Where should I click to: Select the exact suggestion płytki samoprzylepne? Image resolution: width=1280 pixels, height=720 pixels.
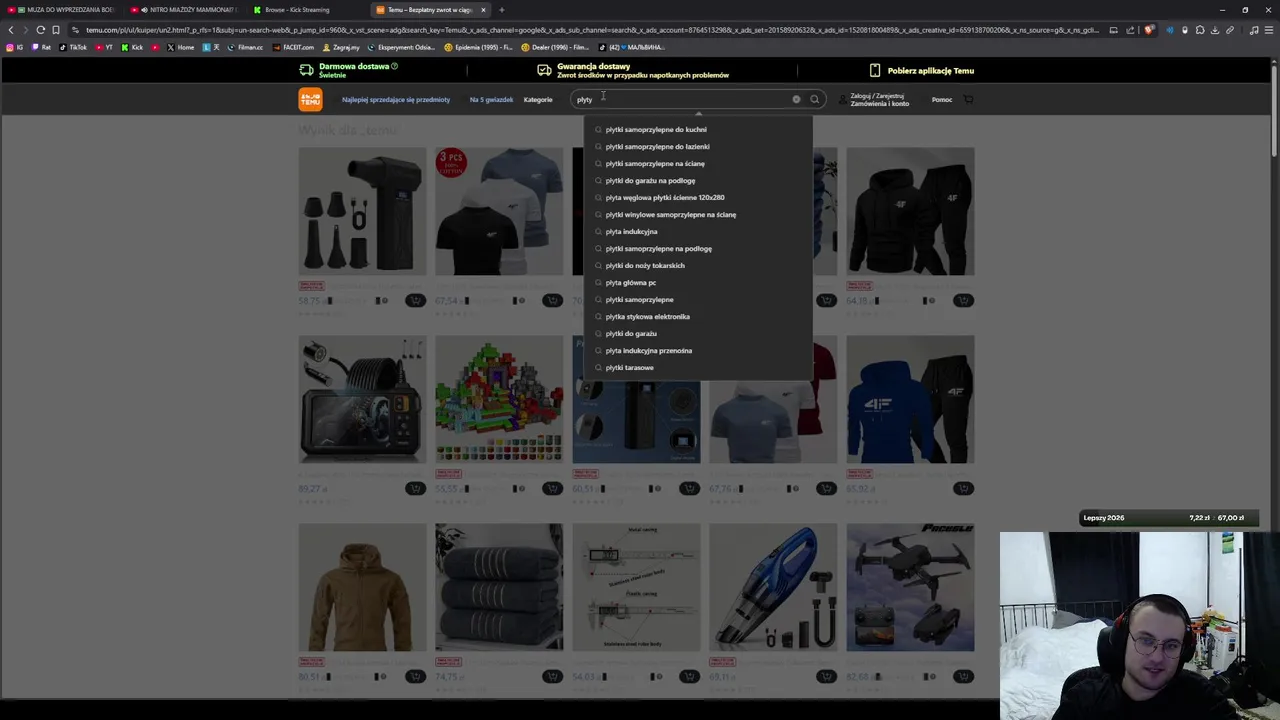698,299
